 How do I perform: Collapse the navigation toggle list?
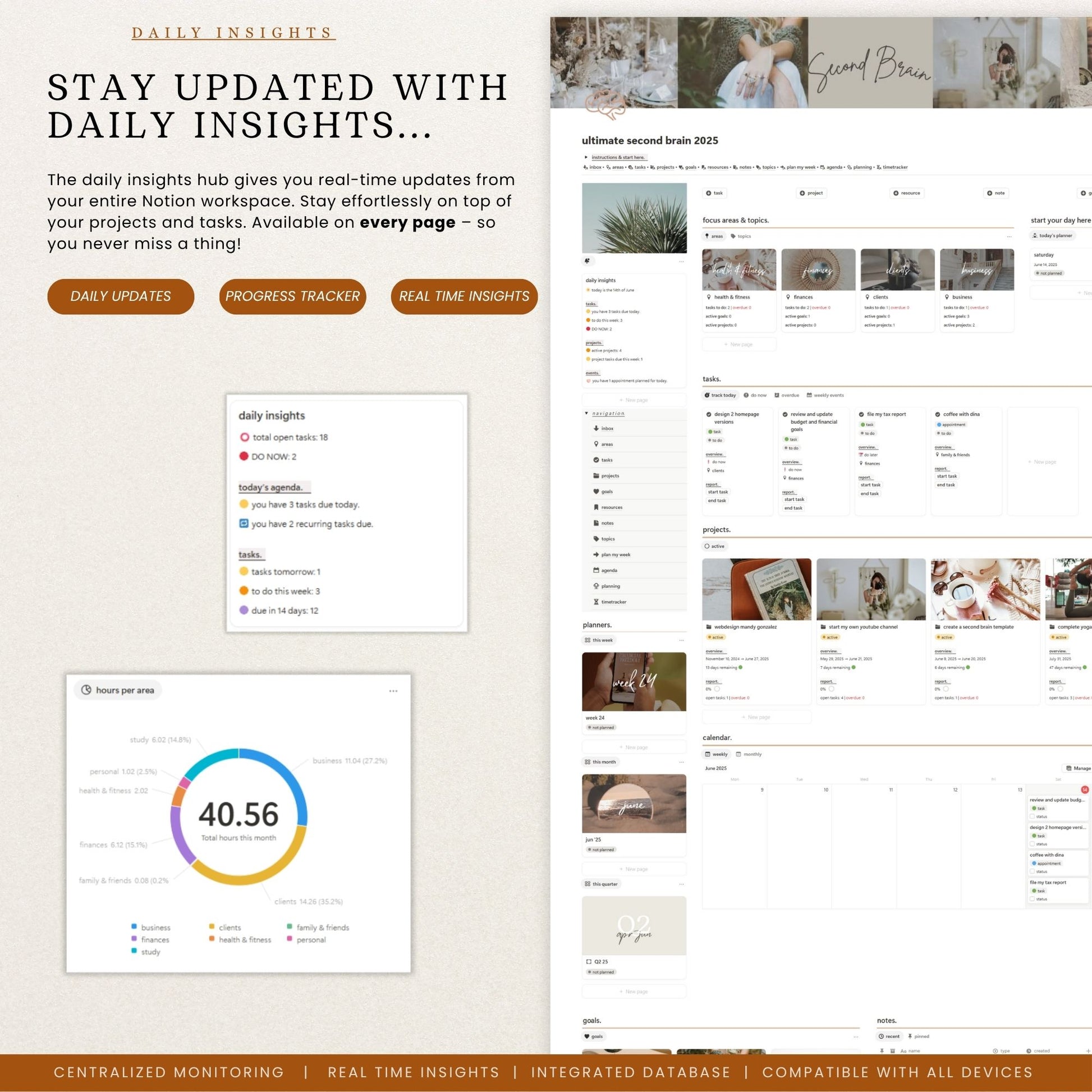[x=586, y=413]
